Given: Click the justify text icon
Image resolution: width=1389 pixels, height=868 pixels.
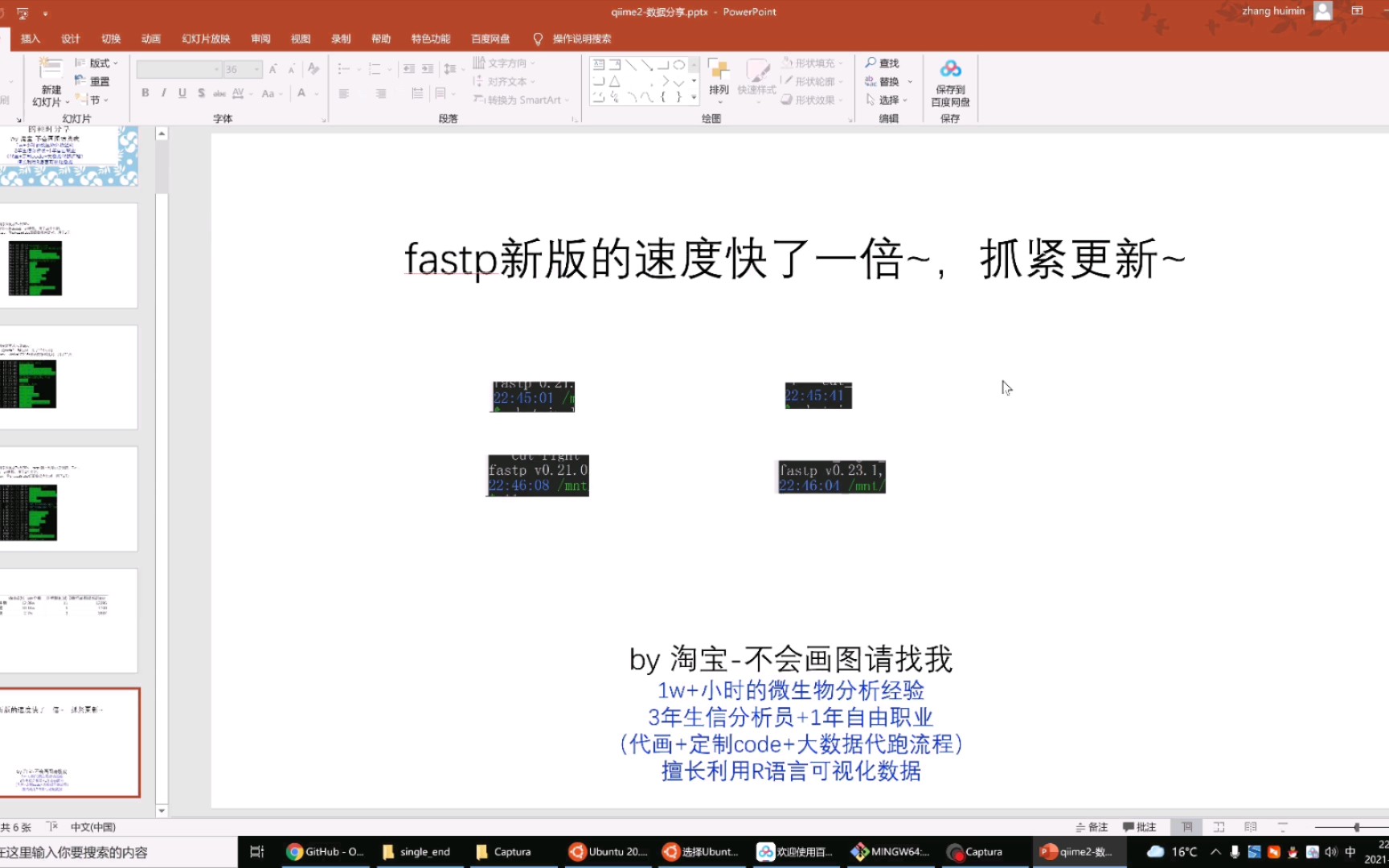Looking at the screenshot, I should (x=417, y=93).
